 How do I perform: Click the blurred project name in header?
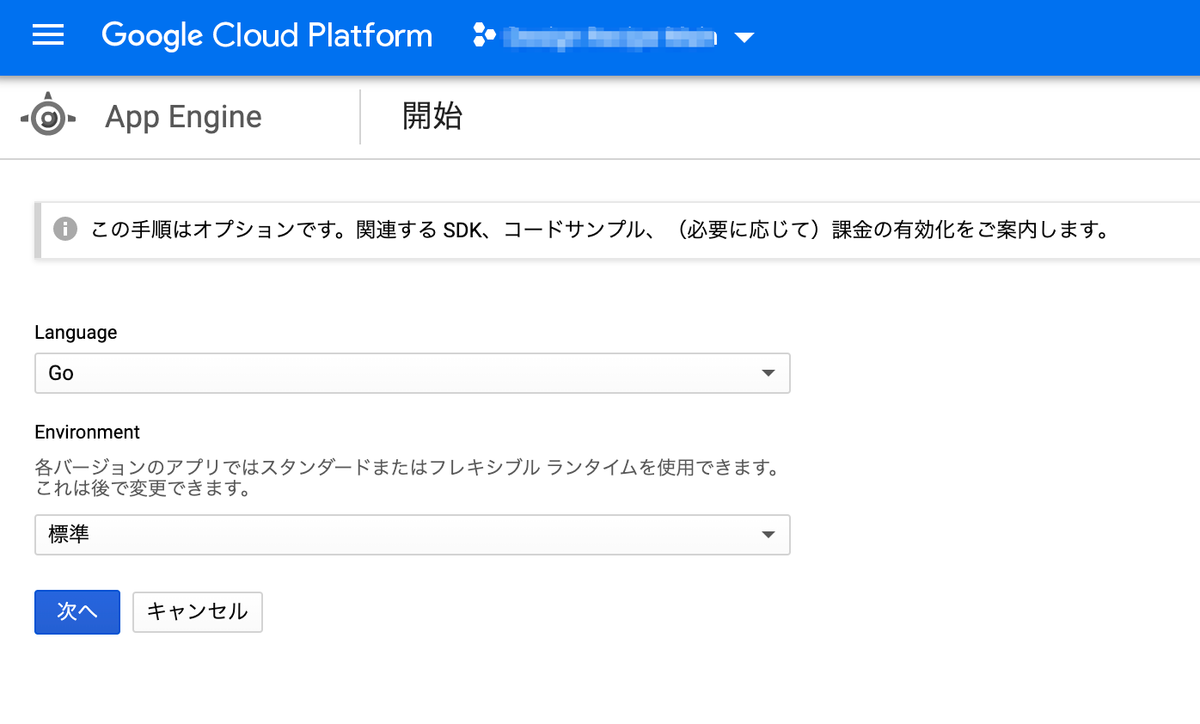pos(609,38)
